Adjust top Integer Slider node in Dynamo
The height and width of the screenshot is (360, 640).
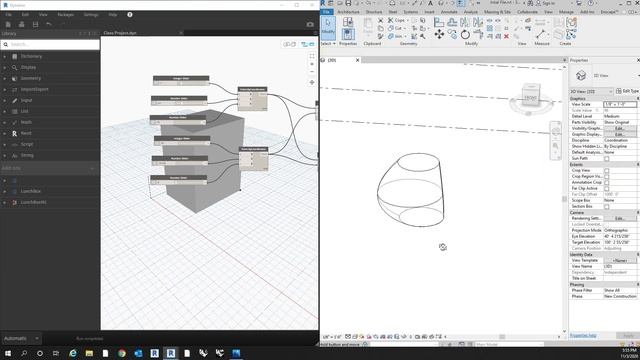click(181, 81)
